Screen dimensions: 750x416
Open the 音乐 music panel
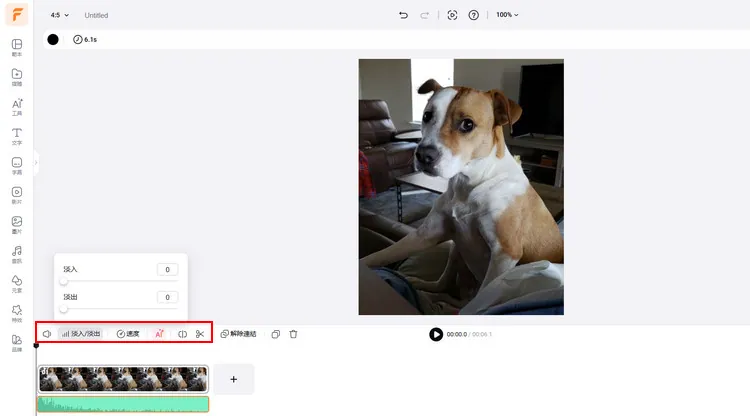(x=17, y=254)
